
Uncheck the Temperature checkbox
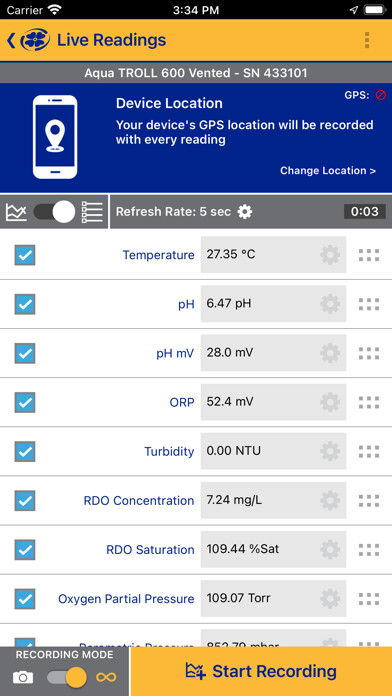[x=25, y=255]
